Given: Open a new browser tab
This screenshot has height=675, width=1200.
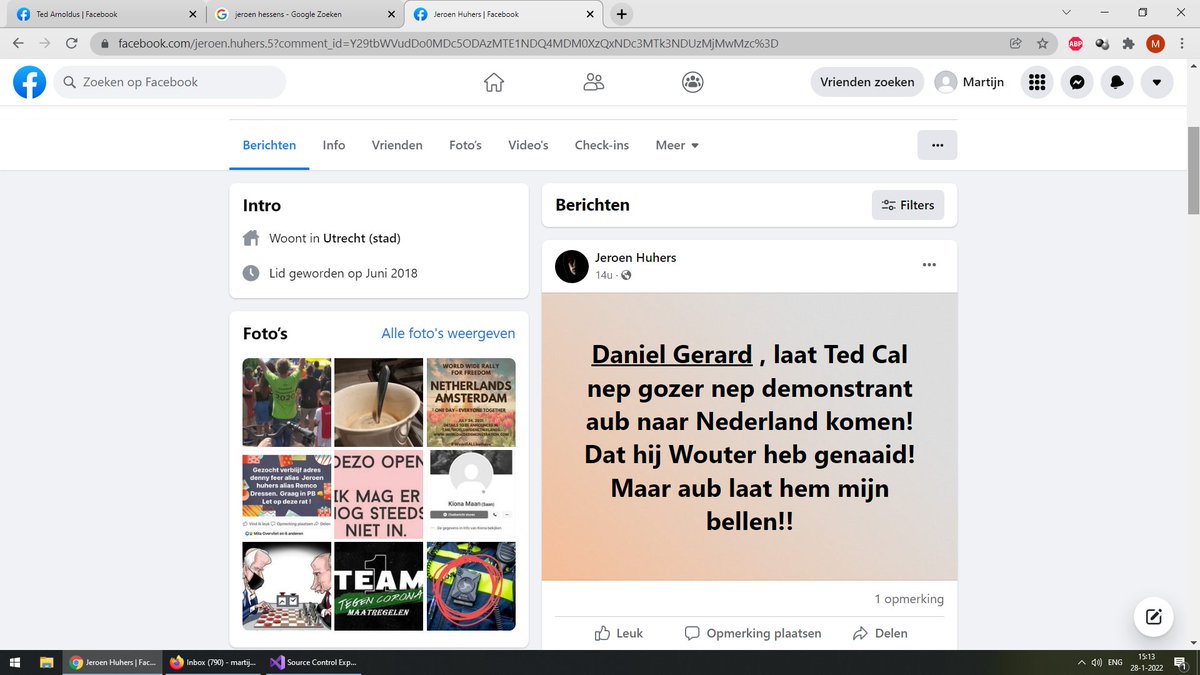Looking at the screenshot, I should [x=621, y=14].
